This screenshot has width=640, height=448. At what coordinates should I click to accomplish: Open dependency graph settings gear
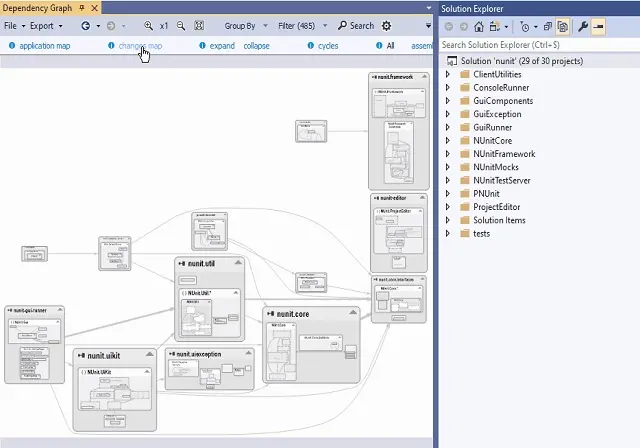pyautogui.click(x=386, y=25)
